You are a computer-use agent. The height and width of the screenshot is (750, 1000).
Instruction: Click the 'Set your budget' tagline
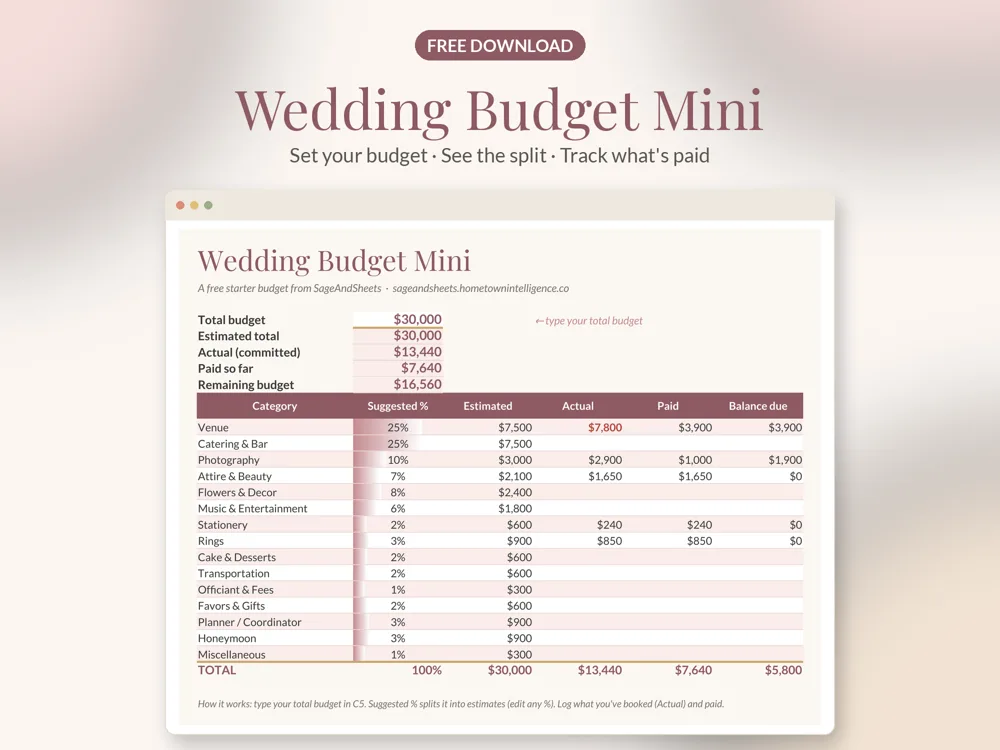(x=358, y=156)
